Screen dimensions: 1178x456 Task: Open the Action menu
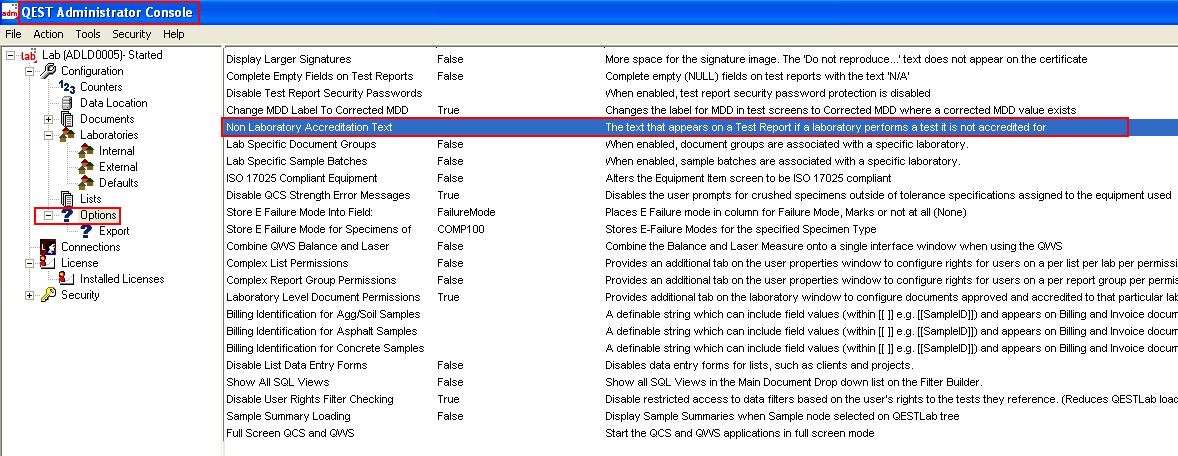point(48,34)
